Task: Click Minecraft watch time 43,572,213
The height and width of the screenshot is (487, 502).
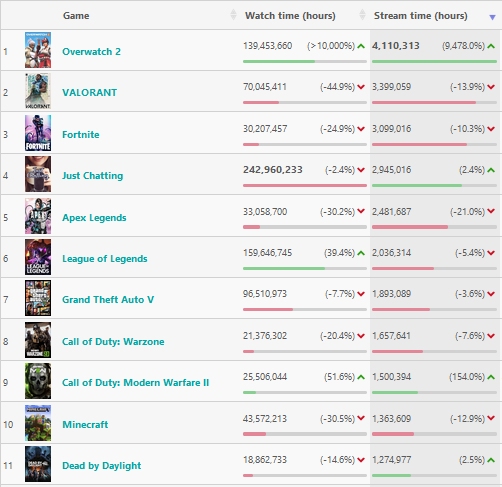Action: click(x=265, y=419)
